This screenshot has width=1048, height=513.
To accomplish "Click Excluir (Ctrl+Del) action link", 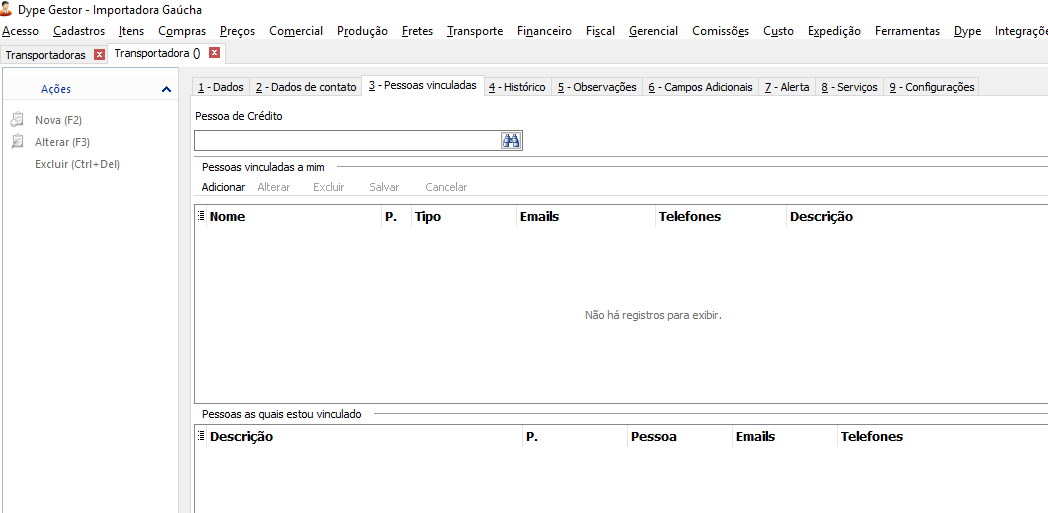I will (78, 164).
